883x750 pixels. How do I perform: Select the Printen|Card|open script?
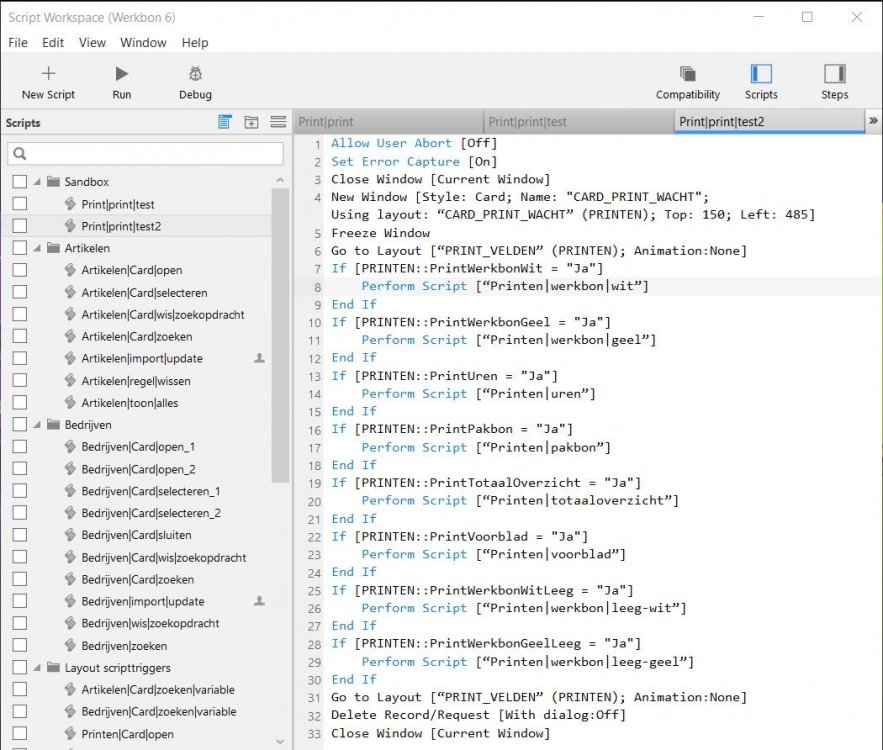tap(125, 734)
